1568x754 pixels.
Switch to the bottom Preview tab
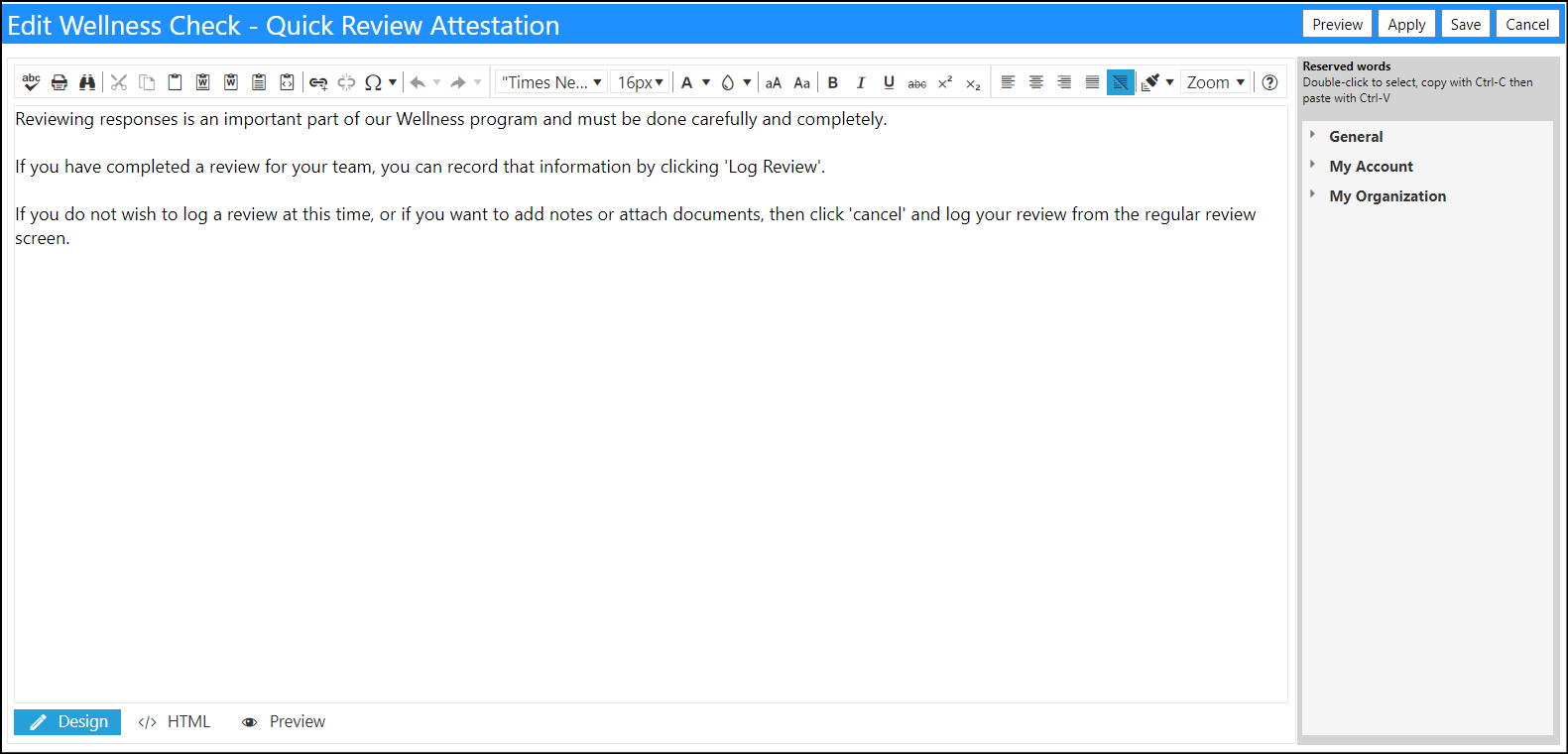[284, 722]
